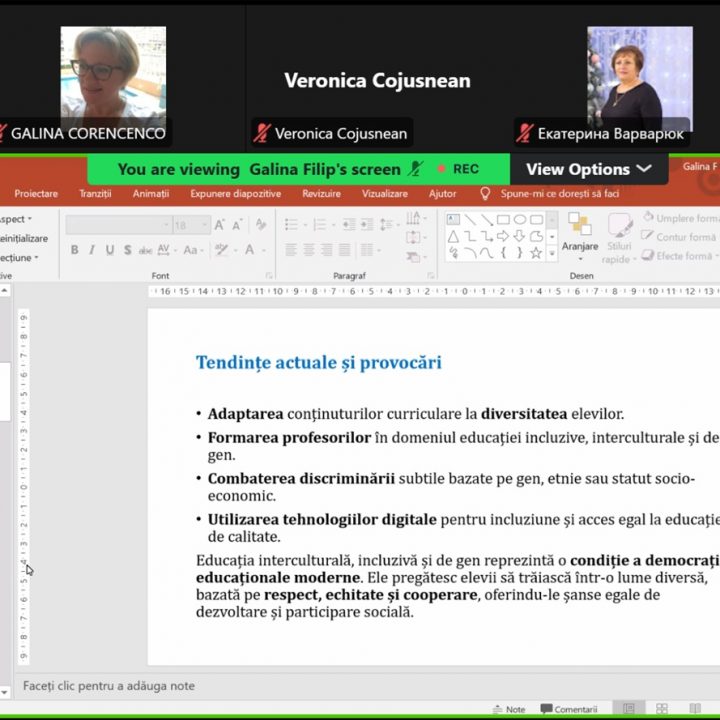Viewport: 720px width, 720px height.
Task: Switch to Reading view icon
Action: coord(695,709)
